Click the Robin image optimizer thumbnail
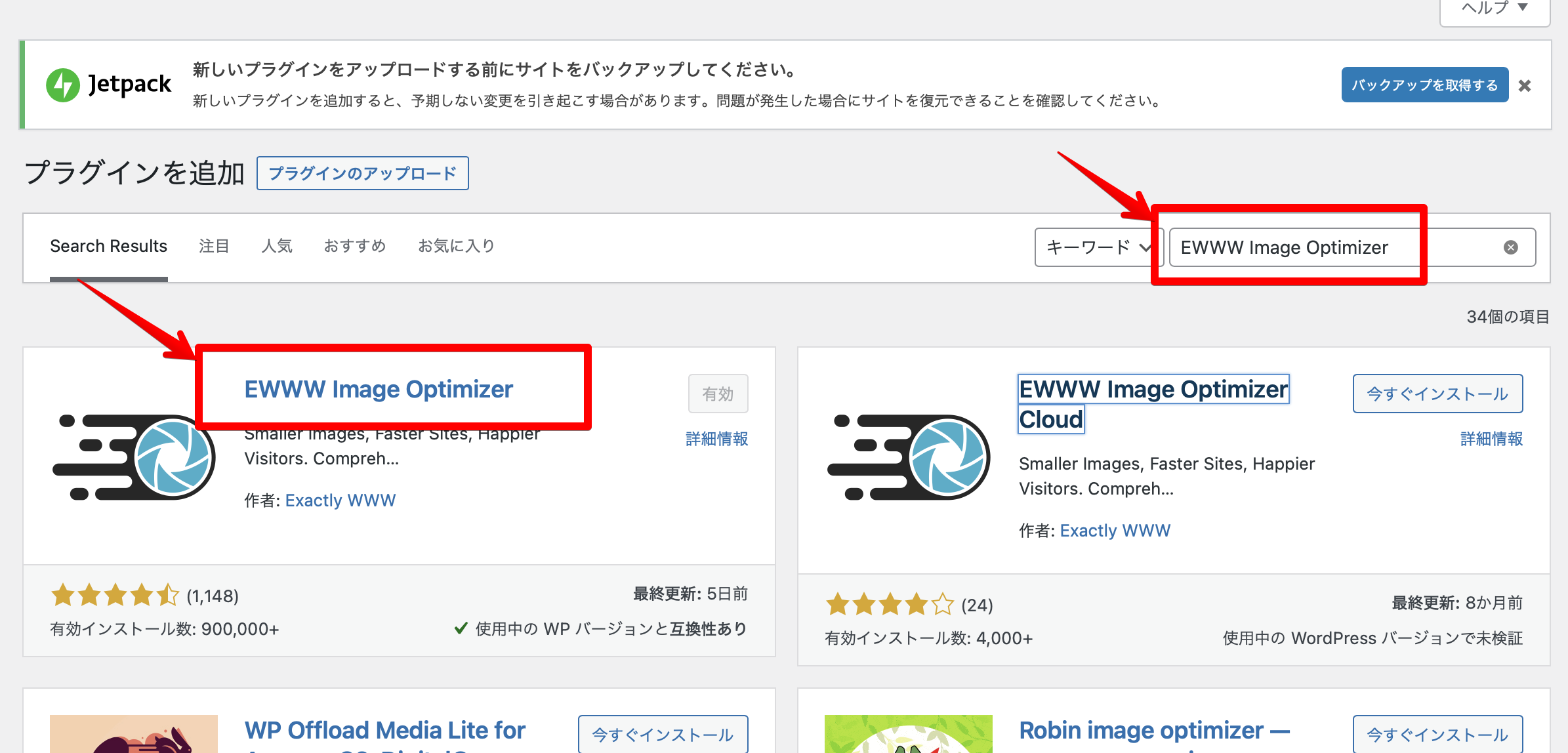Image resolution: width=1568 pixels, height=753 pixels. tap(909, 733)
